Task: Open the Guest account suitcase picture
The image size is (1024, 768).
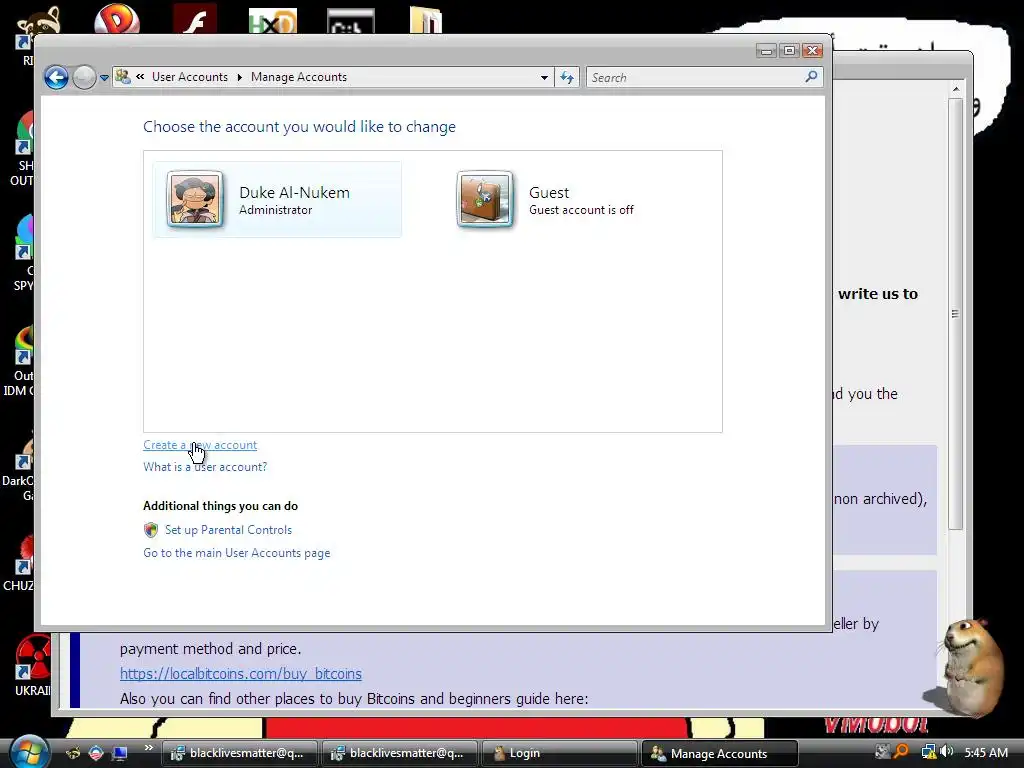Action: [x=485, y=199]
